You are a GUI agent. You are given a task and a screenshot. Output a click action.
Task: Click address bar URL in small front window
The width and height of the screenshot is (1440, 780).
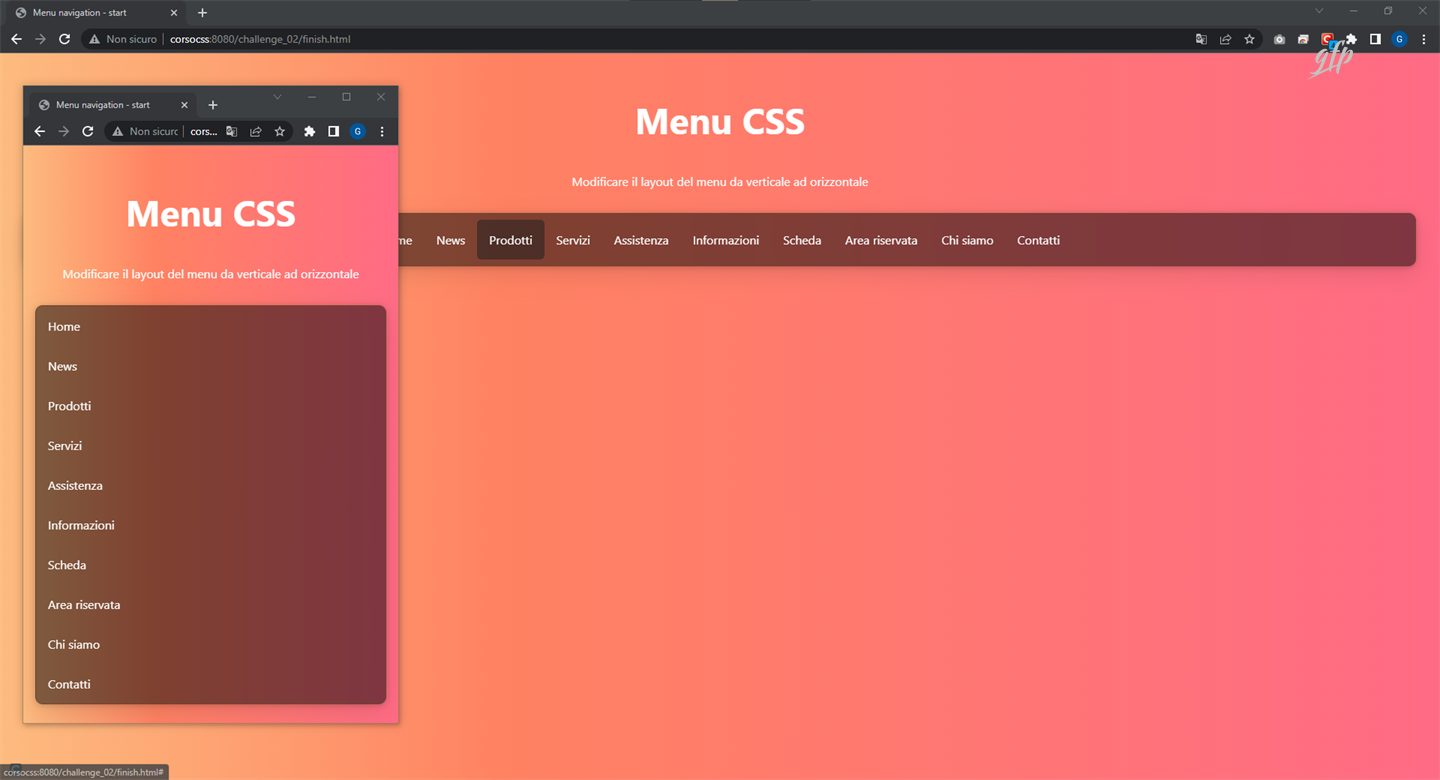204,131
